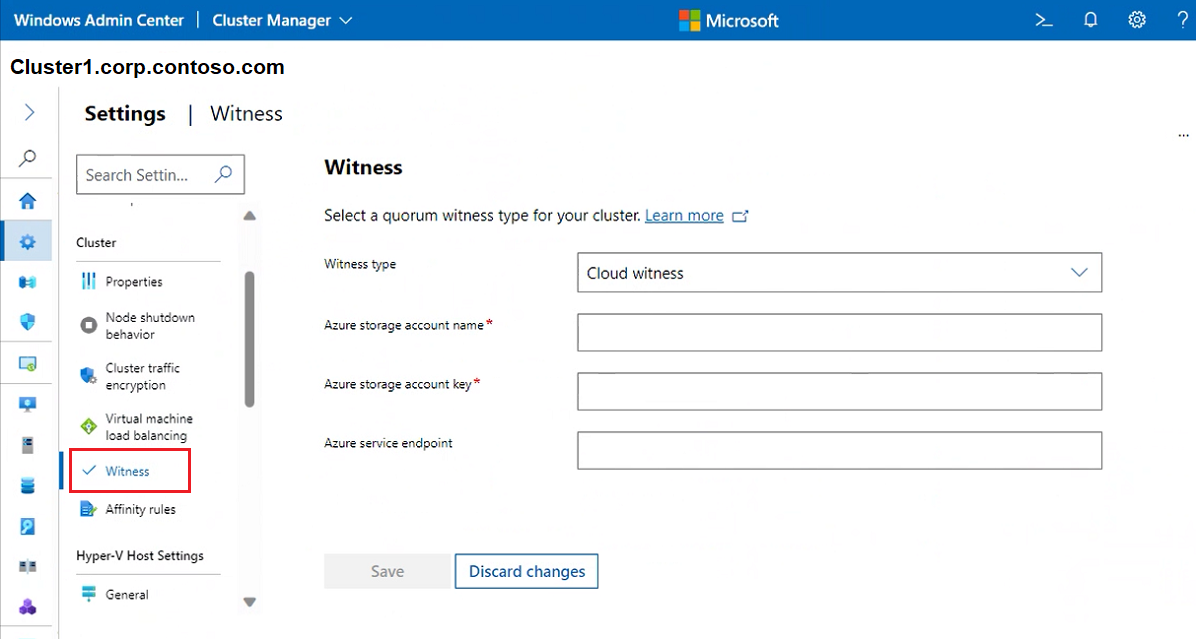The width and height of the screenshot is (1196, 639).
Task: Click the Windows Admin Center title
Action: [x=99, y=21]
